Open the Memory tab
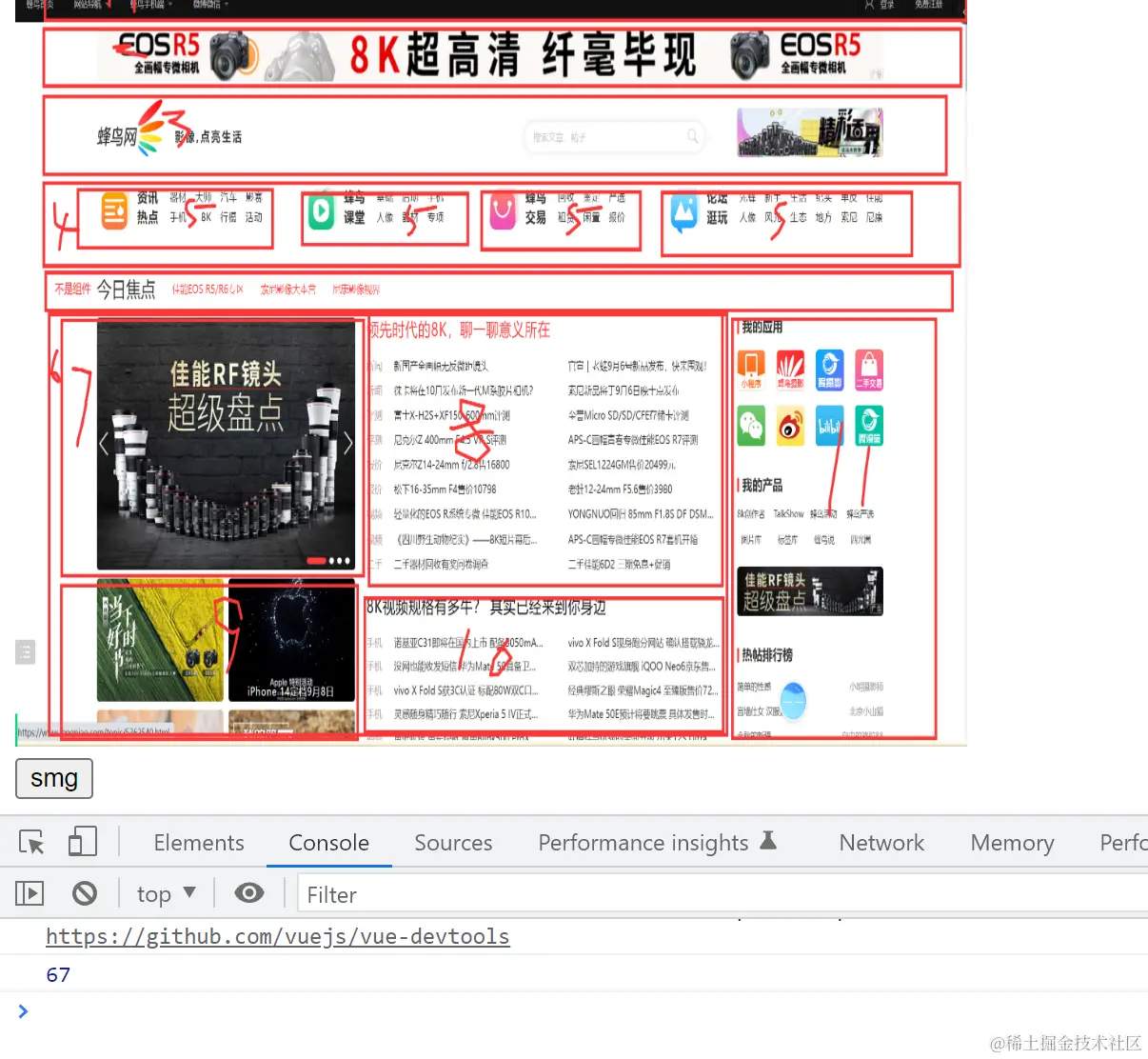This screenshot has width=1148, height=1059. click(1012, 843)
